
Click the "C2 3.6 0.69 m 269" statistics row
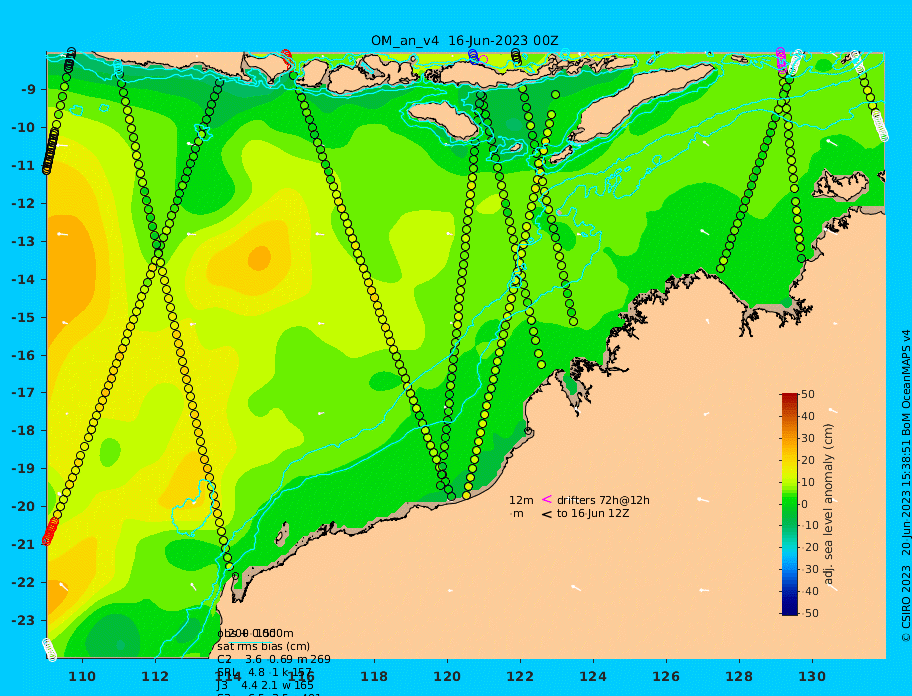click(274, 659)
